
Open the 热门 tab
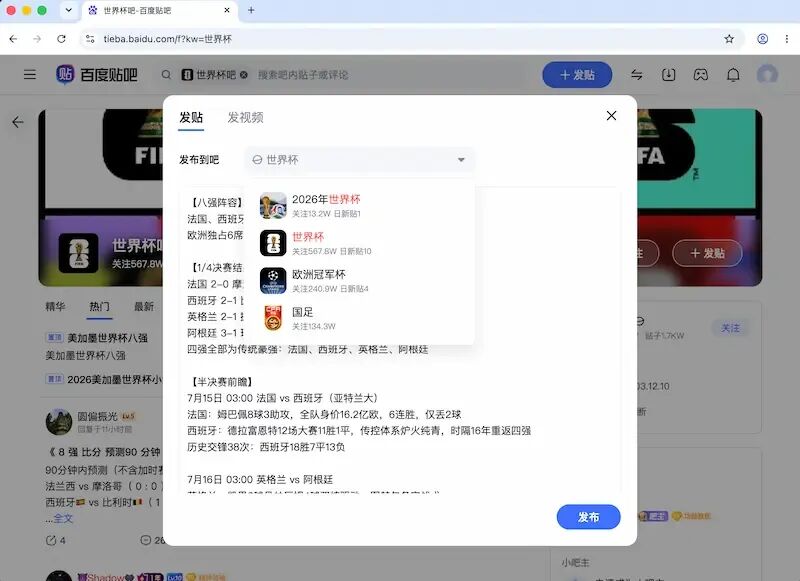pyautogui.click(x=99, y=307)
